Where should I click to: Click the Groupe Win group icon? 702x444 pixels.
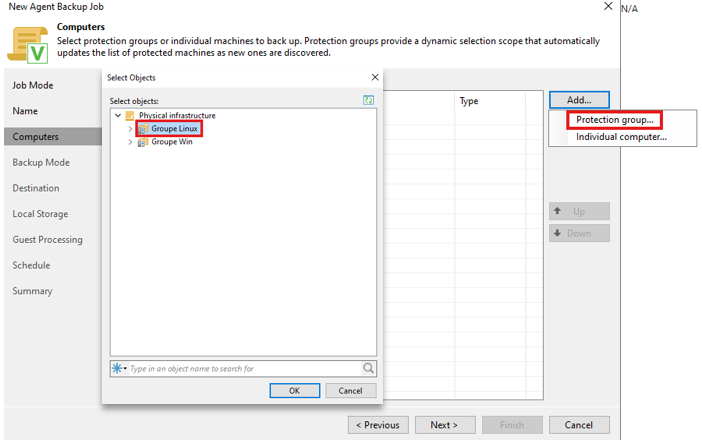tap(142, 142)
